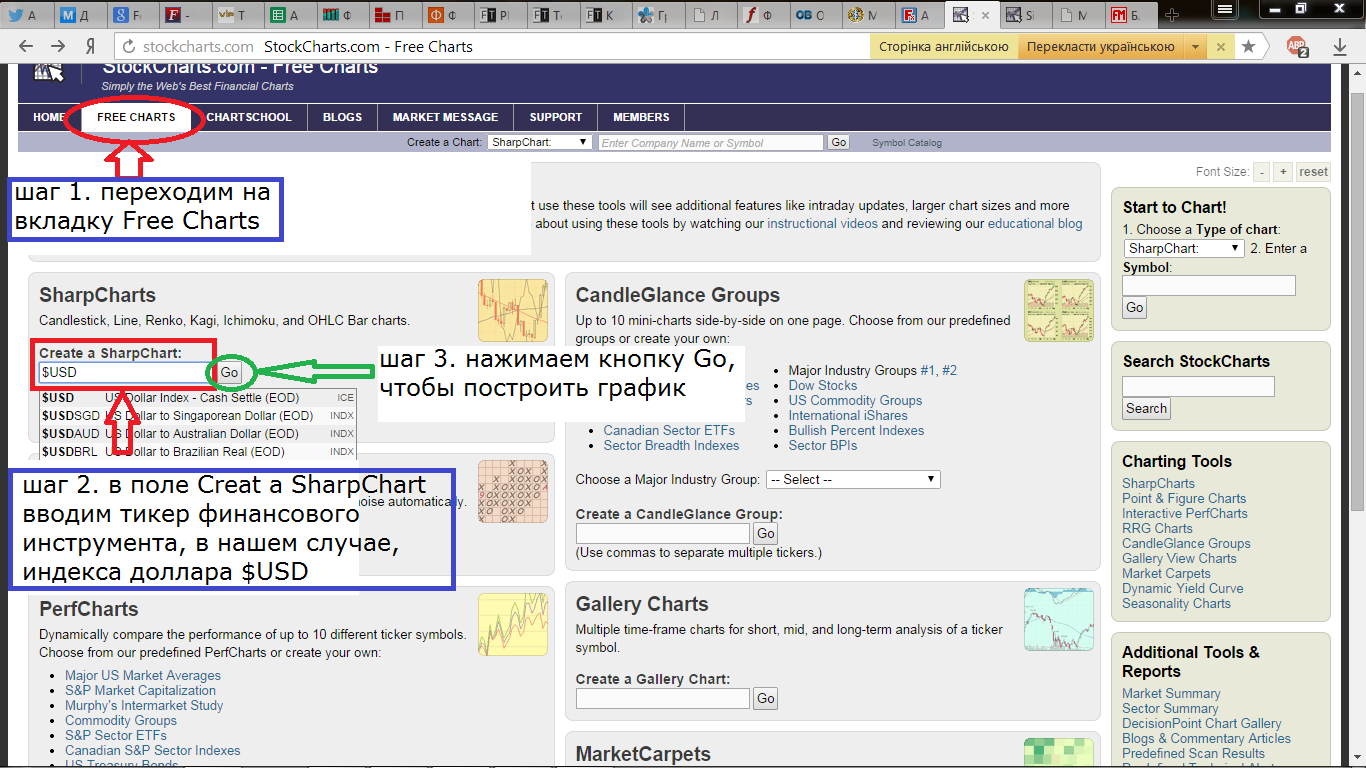Screen dimensions: 1366x768
Task: Open the SUPPORT menu item
Action: point(556,117)
